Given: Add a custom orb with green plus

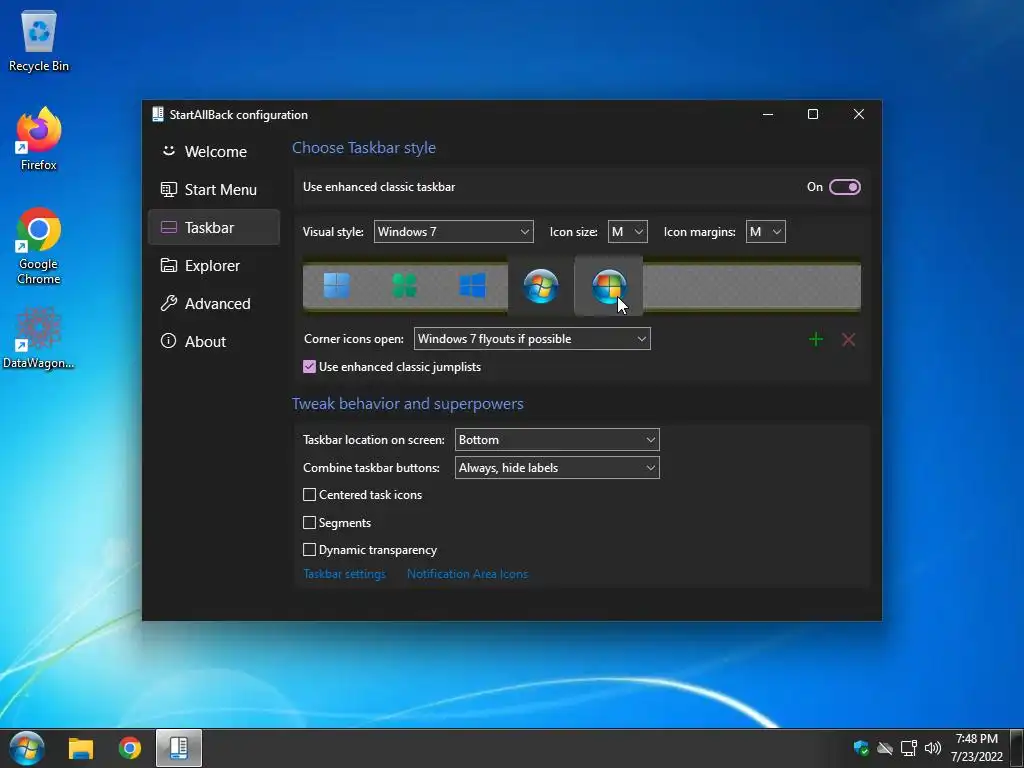Looking at the screenshot, I should point(816,339).
